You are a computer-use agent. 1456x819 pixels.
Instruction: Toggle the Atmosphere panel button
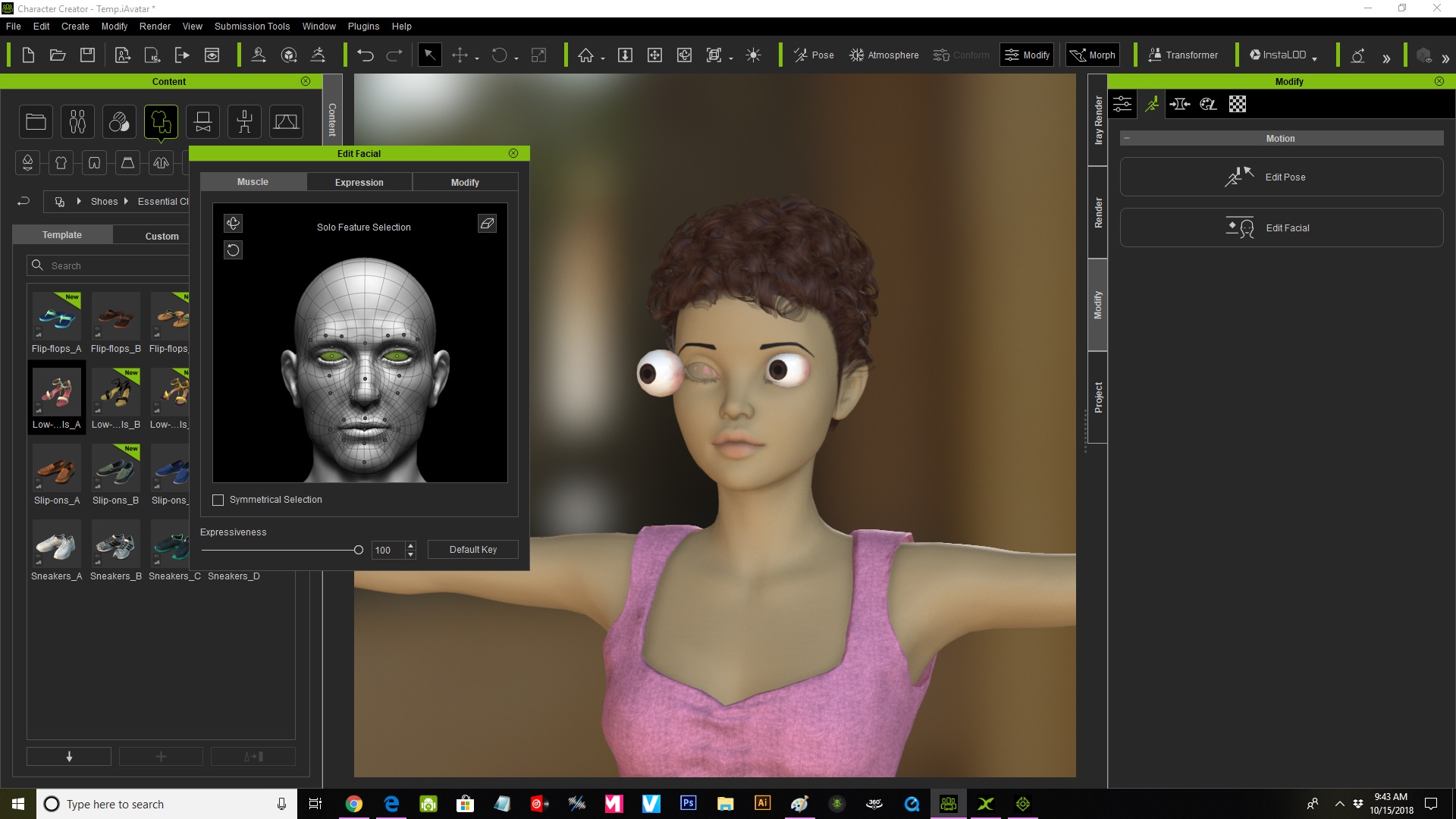(884, 55)
